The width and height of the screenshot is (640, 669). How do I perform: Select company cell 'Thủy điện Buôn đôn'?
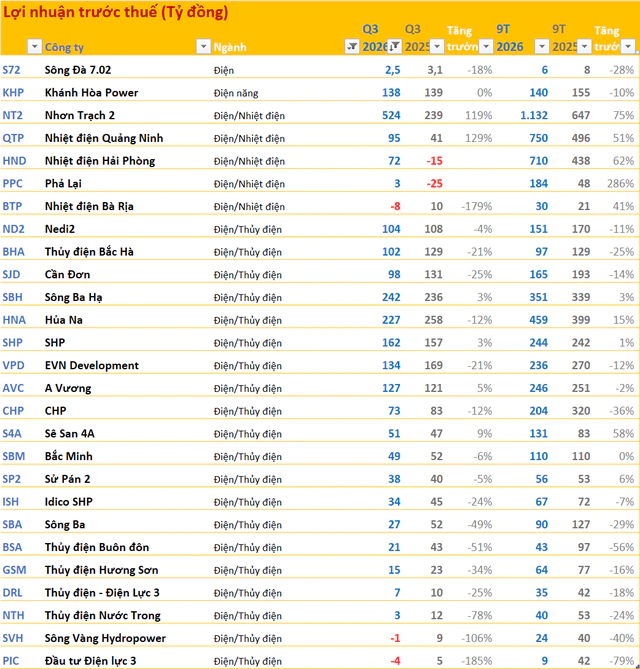tap(97, 547)
